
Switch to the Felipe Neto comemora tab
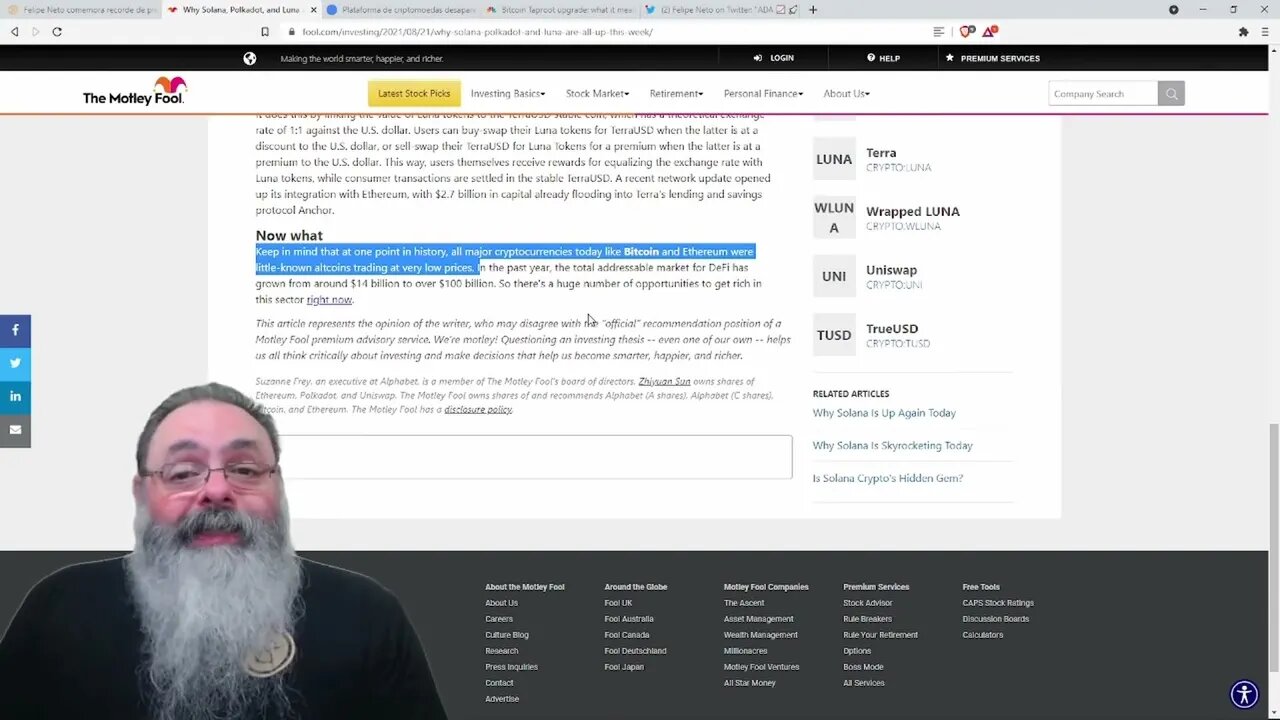click(82, 10)
